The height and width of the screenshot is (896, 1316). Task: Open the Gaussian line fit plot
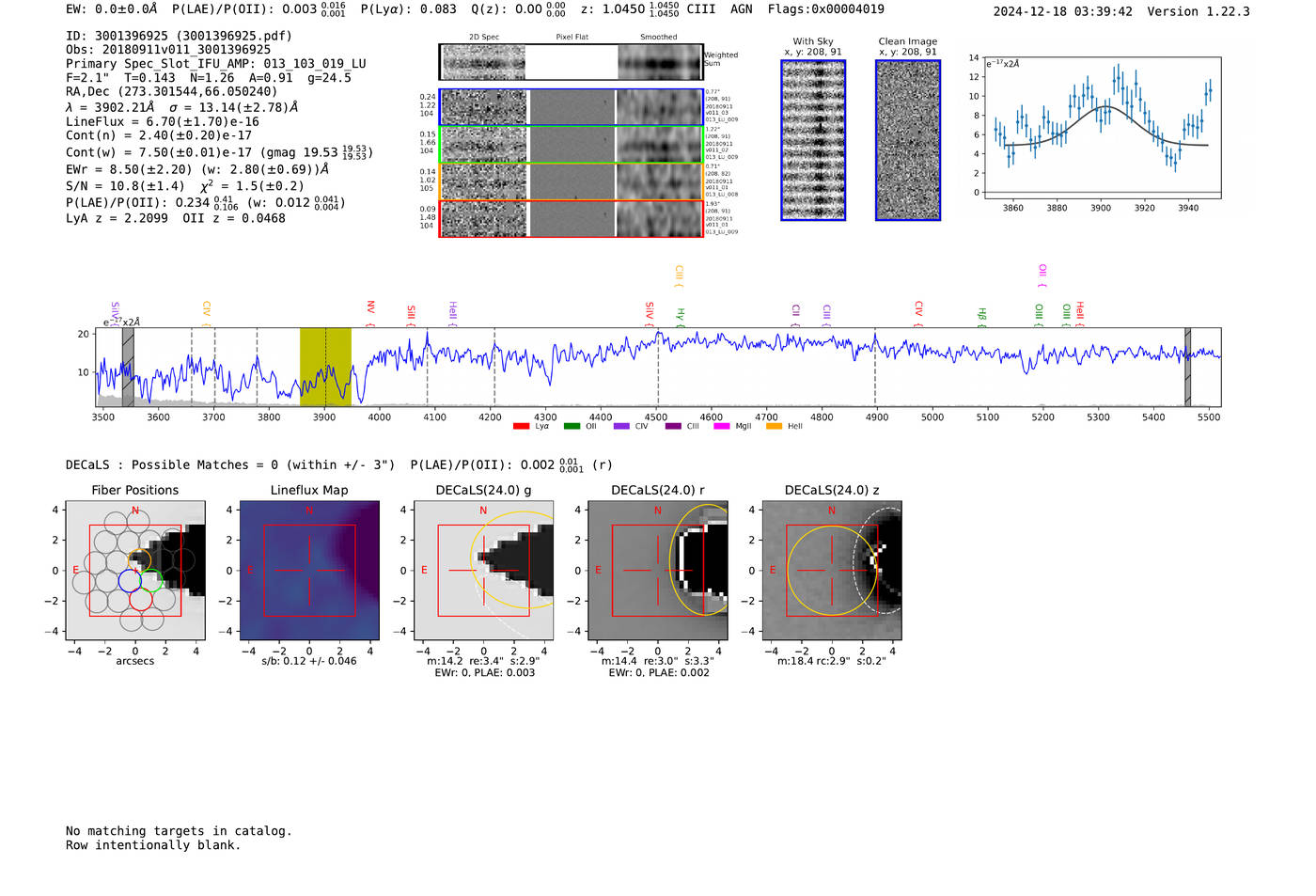click(x=1102, y=127)
